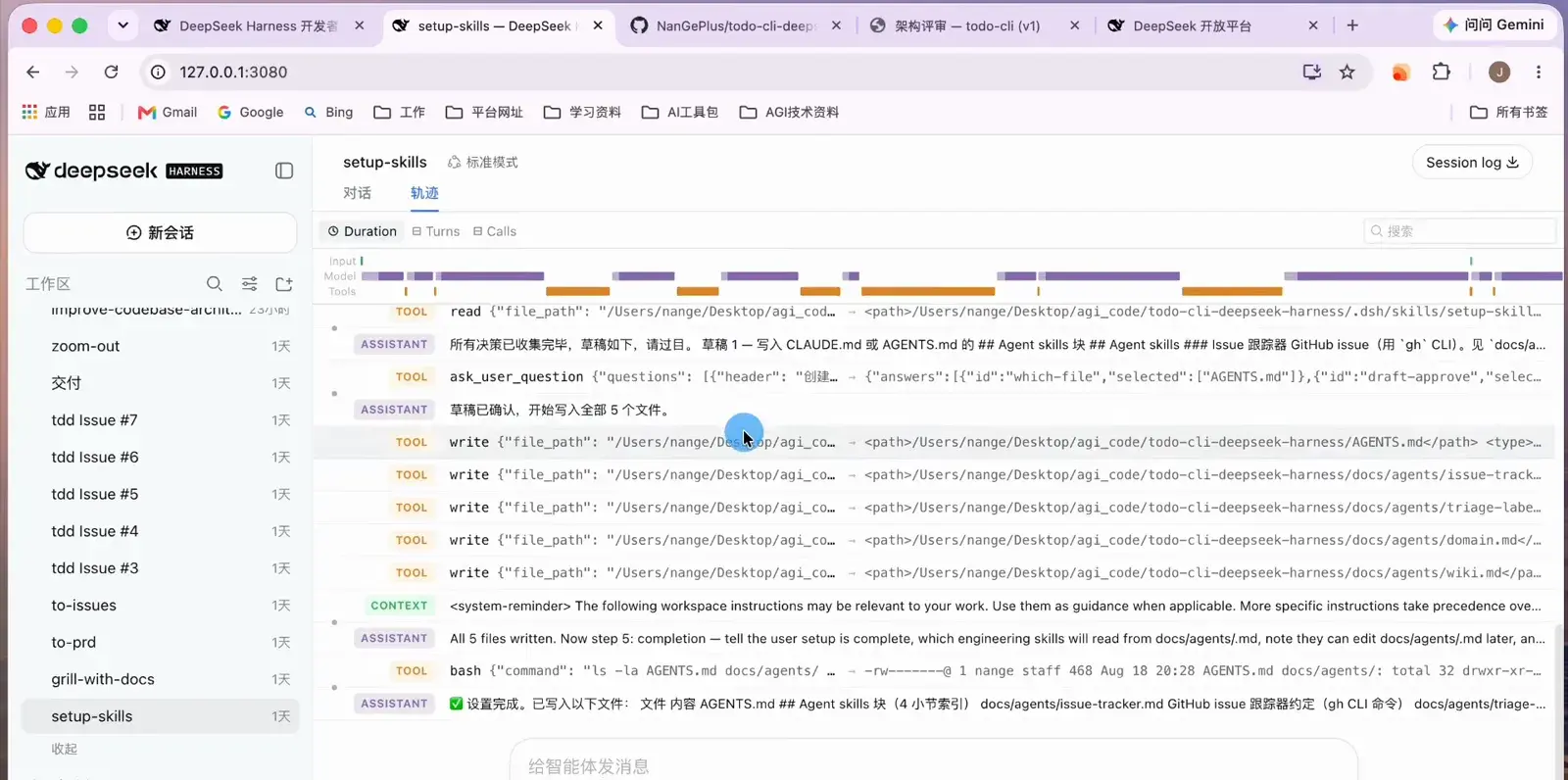
Task: Open a new browser tab
Action: click(x=1352, y=25)
